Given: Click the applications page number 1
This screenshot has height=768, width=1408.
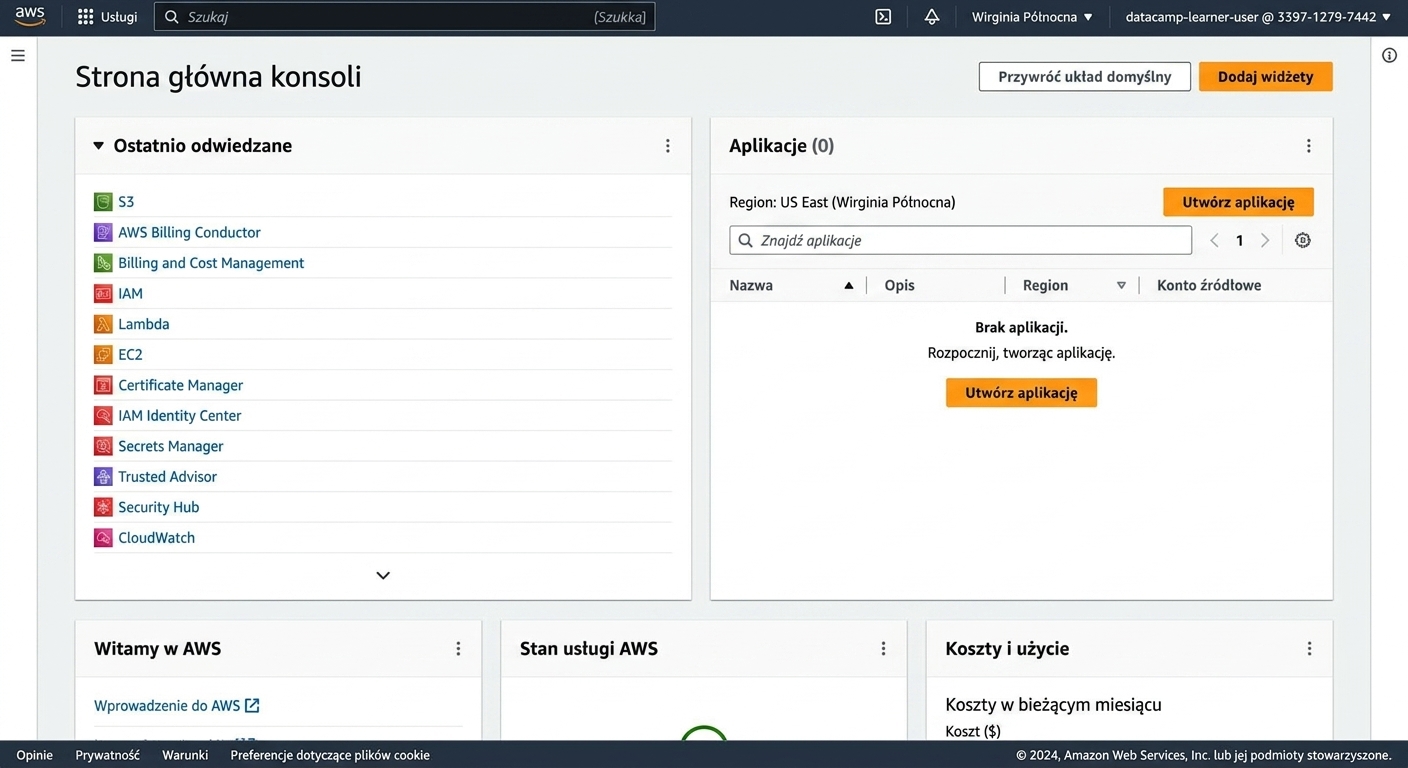Looking at the screenshot, I should click(x=1240, y=240).
